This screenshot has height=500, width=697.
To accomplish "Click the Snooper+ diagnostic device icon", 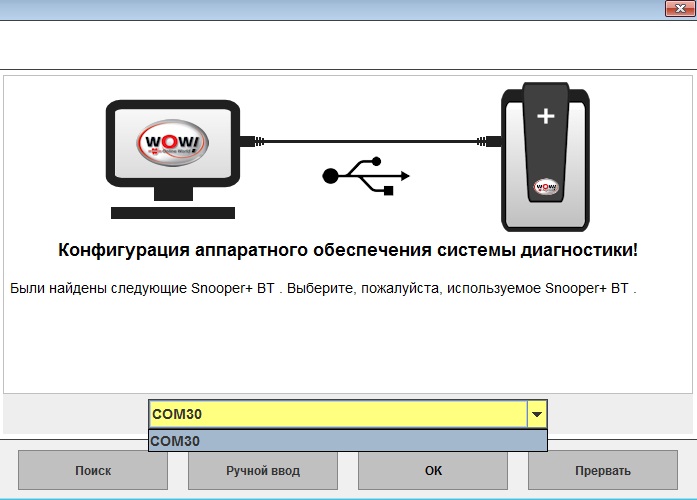I will click(545, 156).
